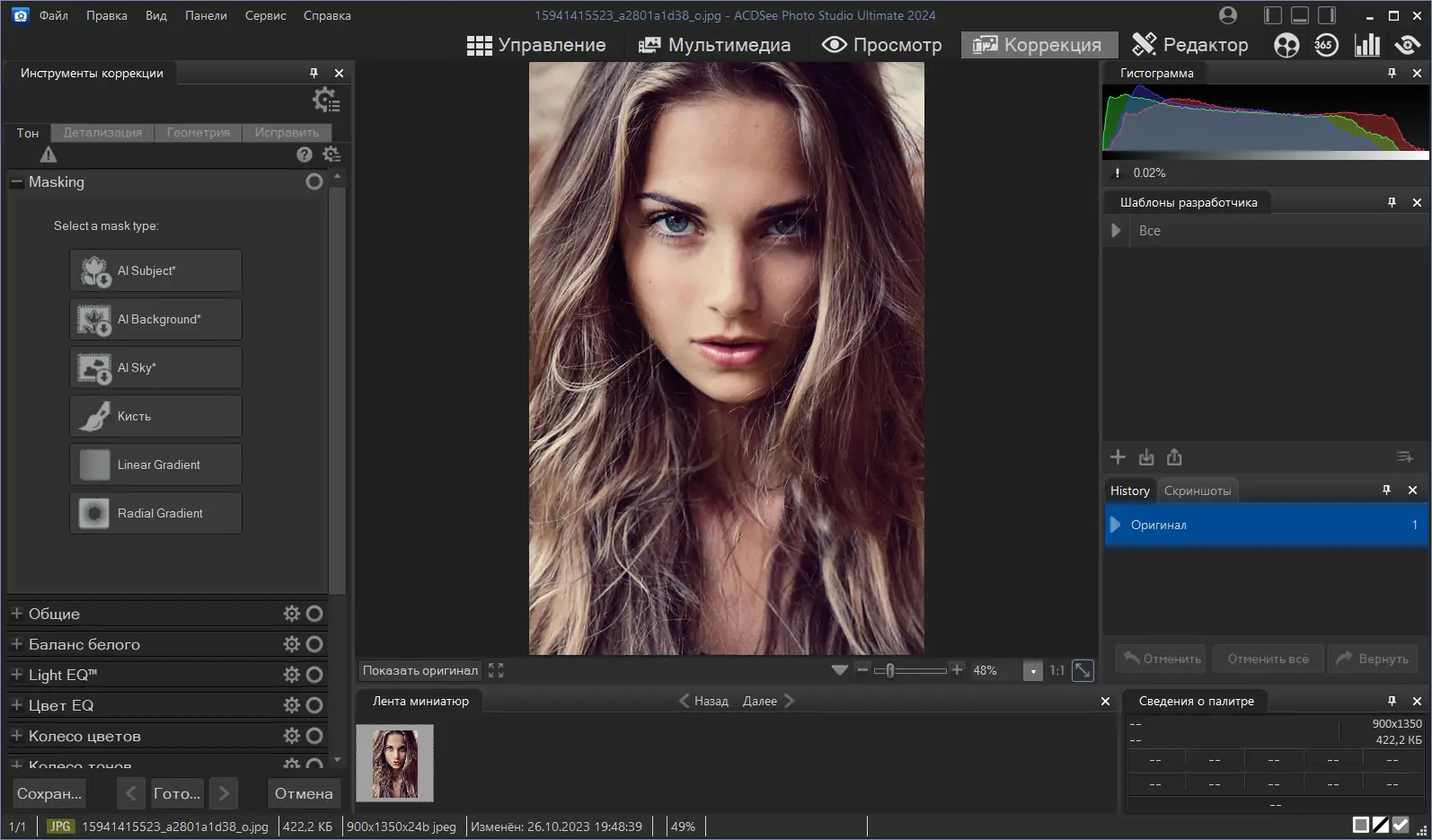
Task: Switch to the Геометрия tab
Action: (x=198, y=133)
